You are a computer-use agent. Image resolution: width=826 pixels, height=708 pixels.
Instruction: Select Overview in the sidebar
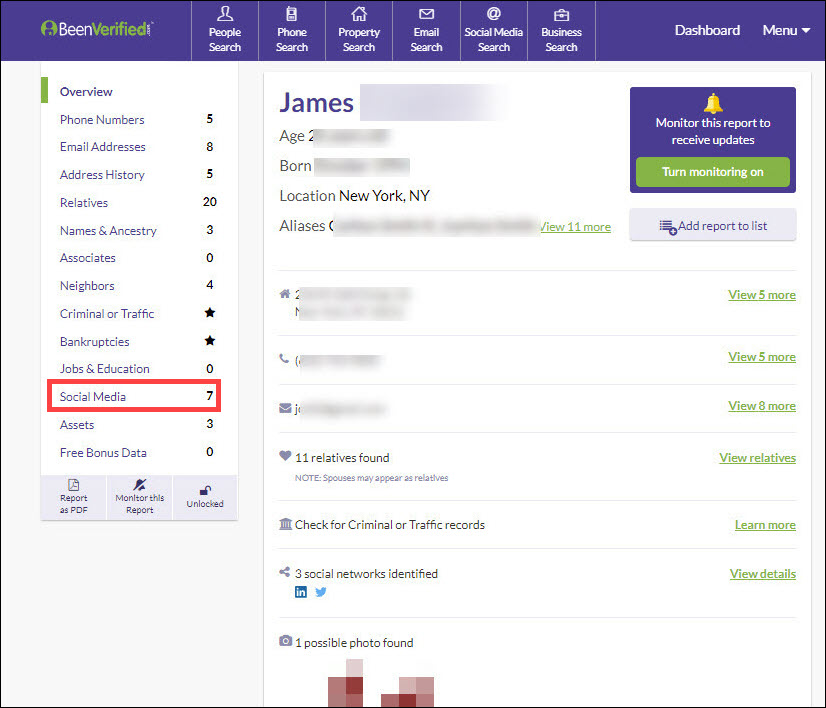tap(86, 92)
